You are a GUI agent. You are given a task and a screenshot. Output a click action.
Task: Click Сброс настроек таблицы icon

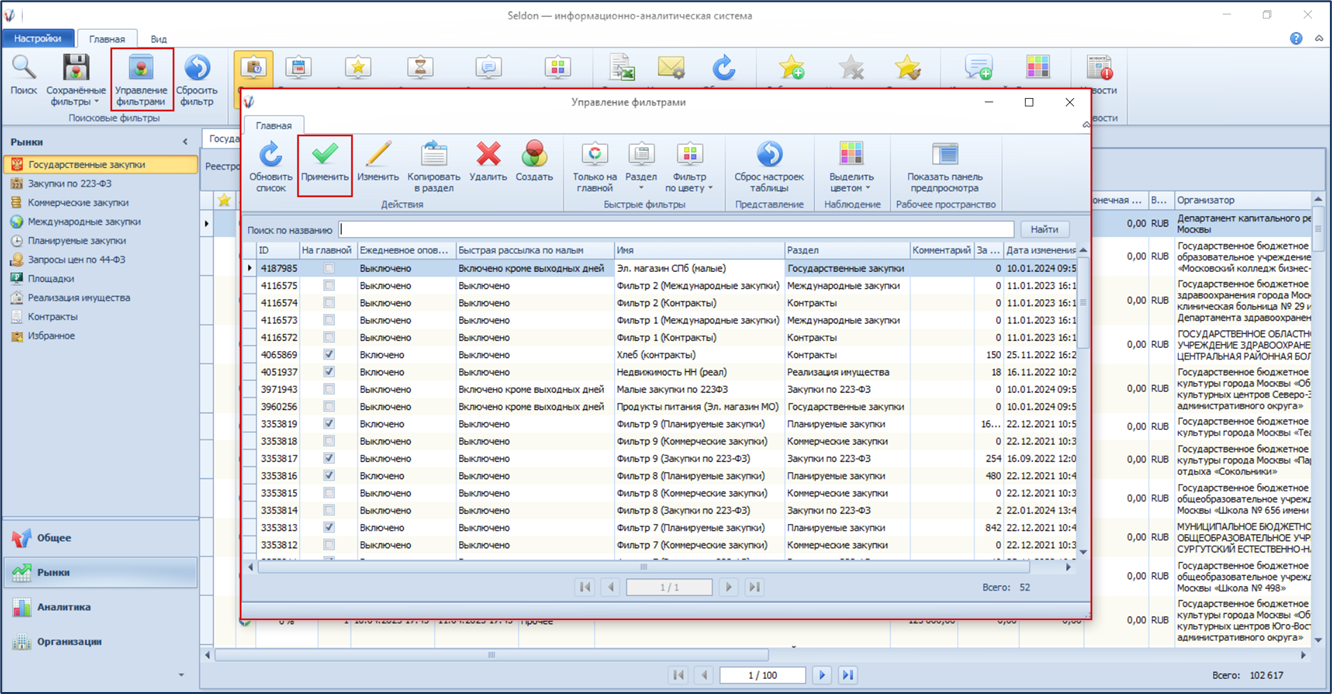(x=769, y=155)
